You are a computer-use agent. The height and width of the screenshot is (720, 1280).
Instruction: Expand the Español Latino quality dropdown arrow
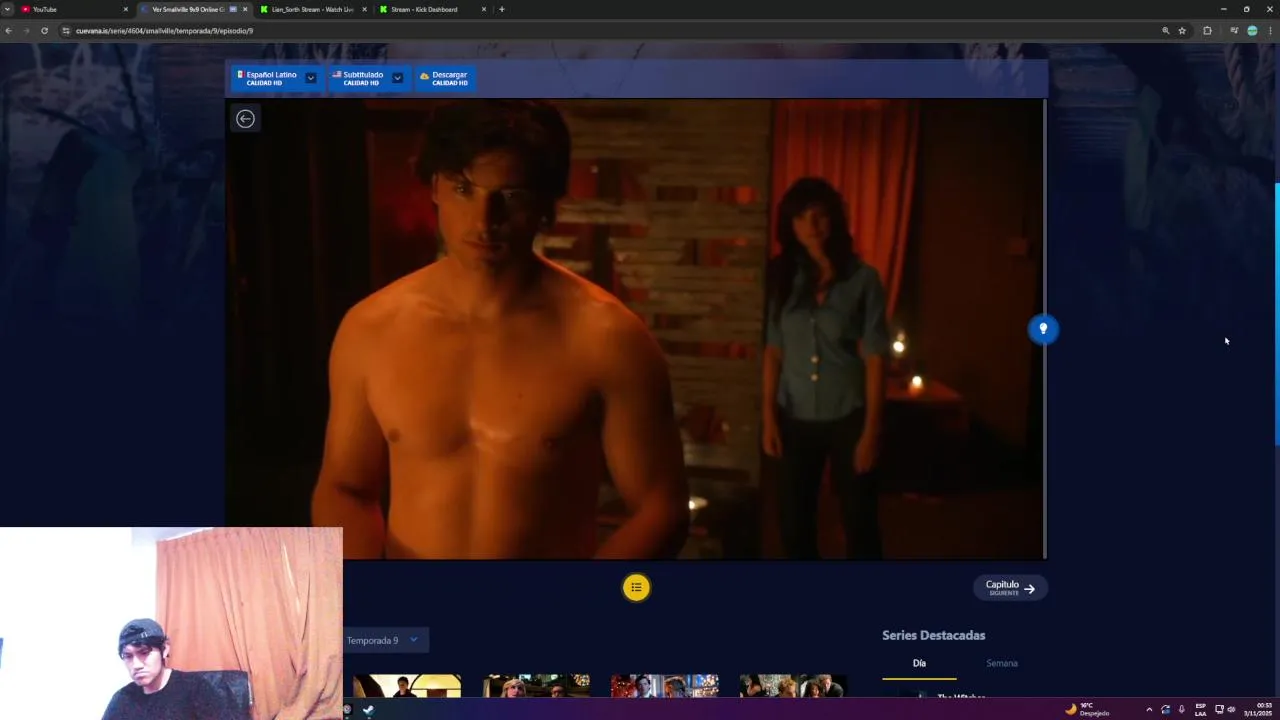[311, 78]
